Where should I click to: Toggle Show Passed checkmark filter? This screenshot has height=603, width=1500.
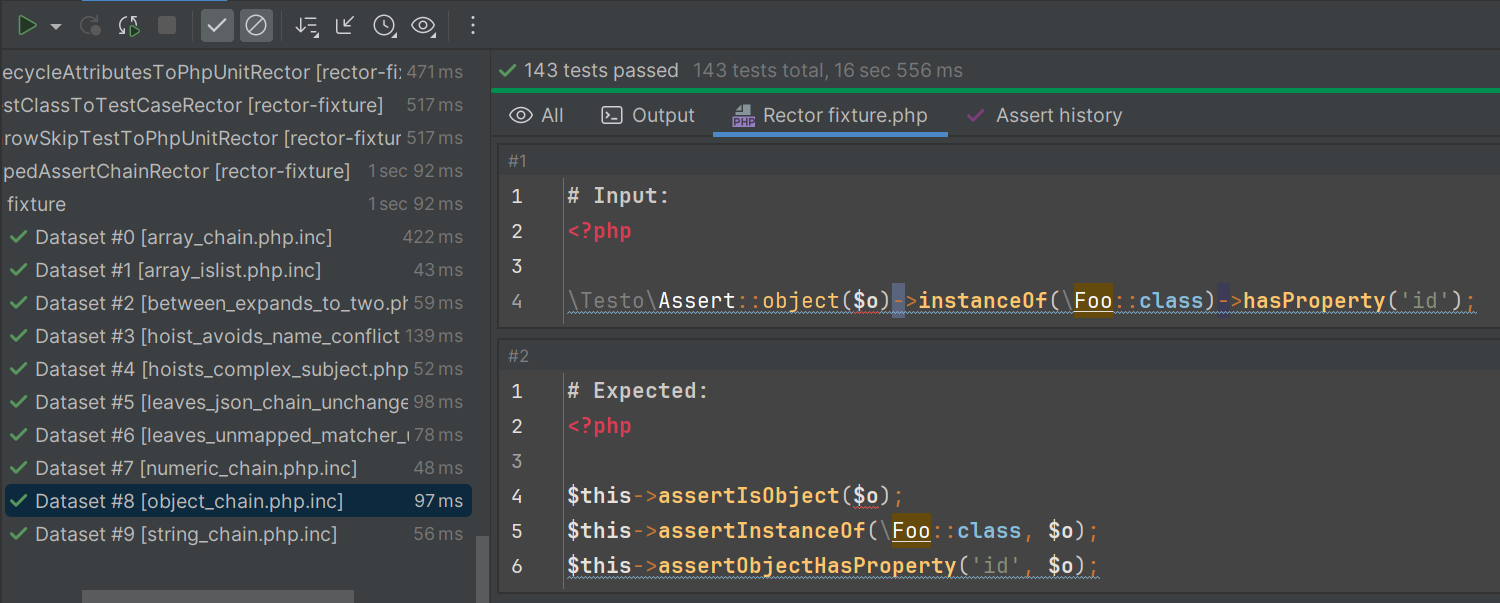(217, 26)
